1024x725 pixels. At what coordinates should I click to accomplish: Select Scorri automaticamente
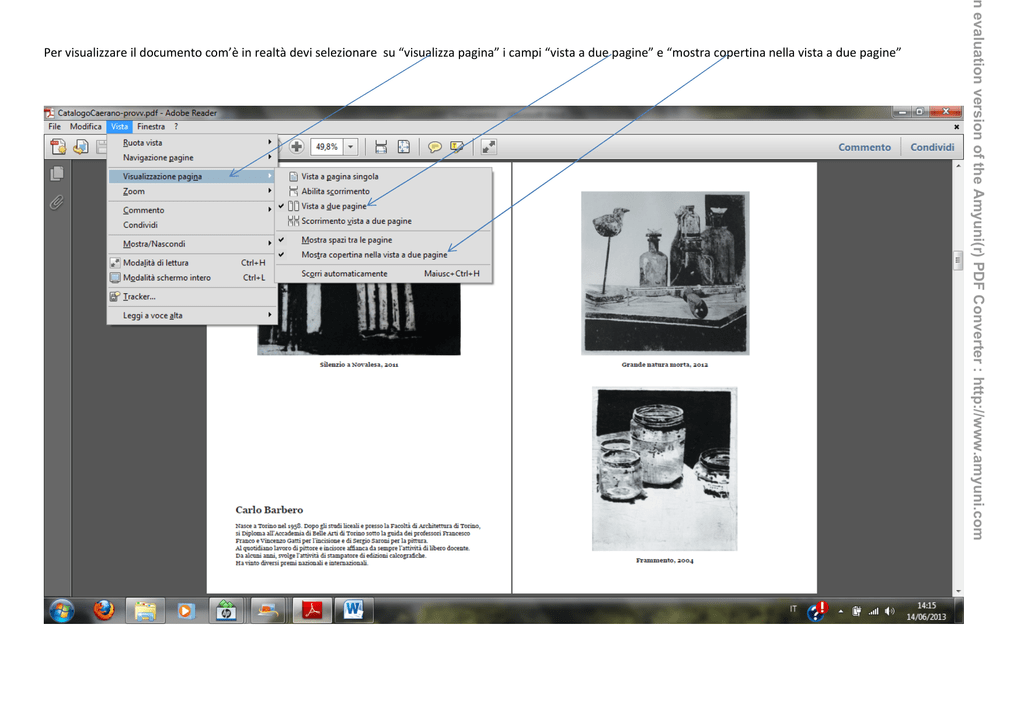coord(384,274)
